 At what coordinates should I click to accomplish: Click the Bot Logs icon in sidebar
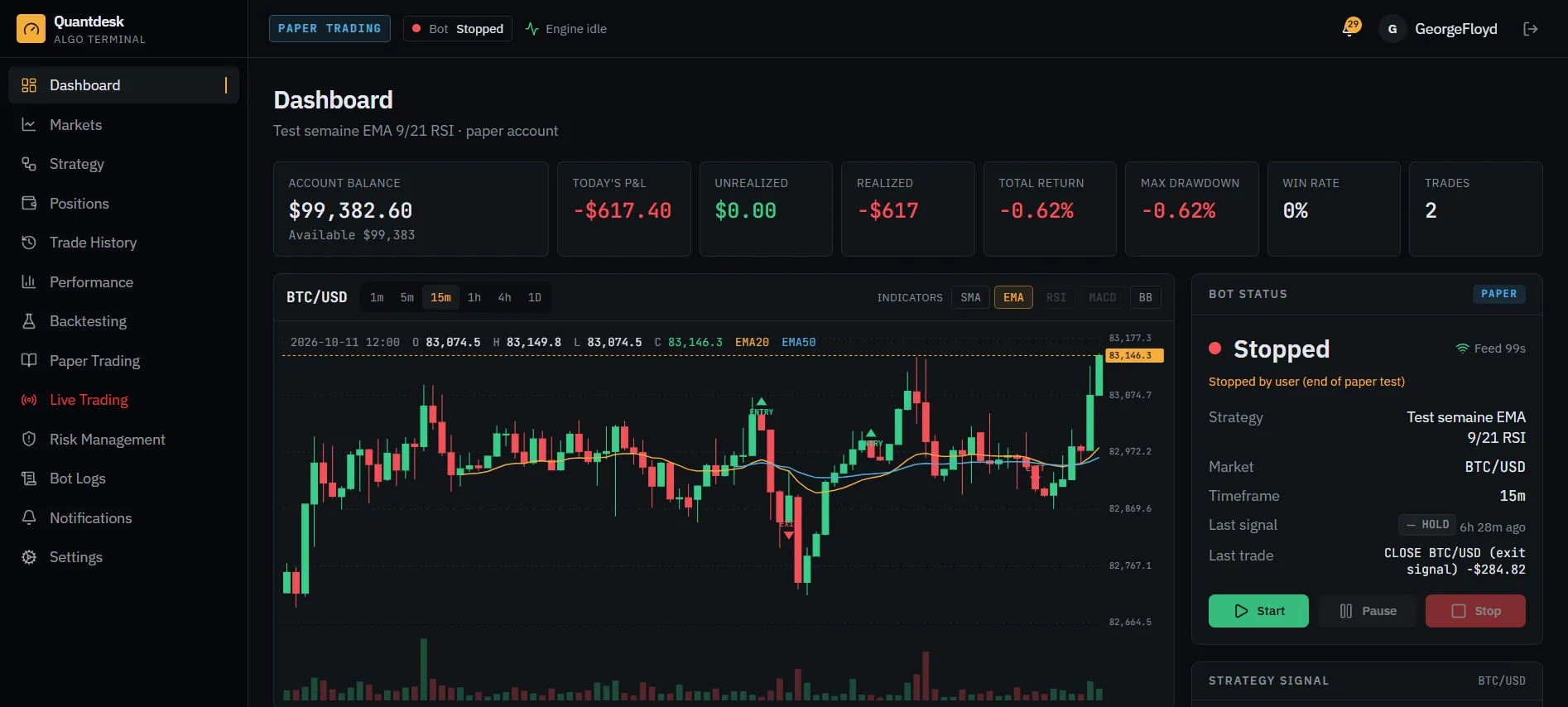pyautogui.click(x=29, y=479)
